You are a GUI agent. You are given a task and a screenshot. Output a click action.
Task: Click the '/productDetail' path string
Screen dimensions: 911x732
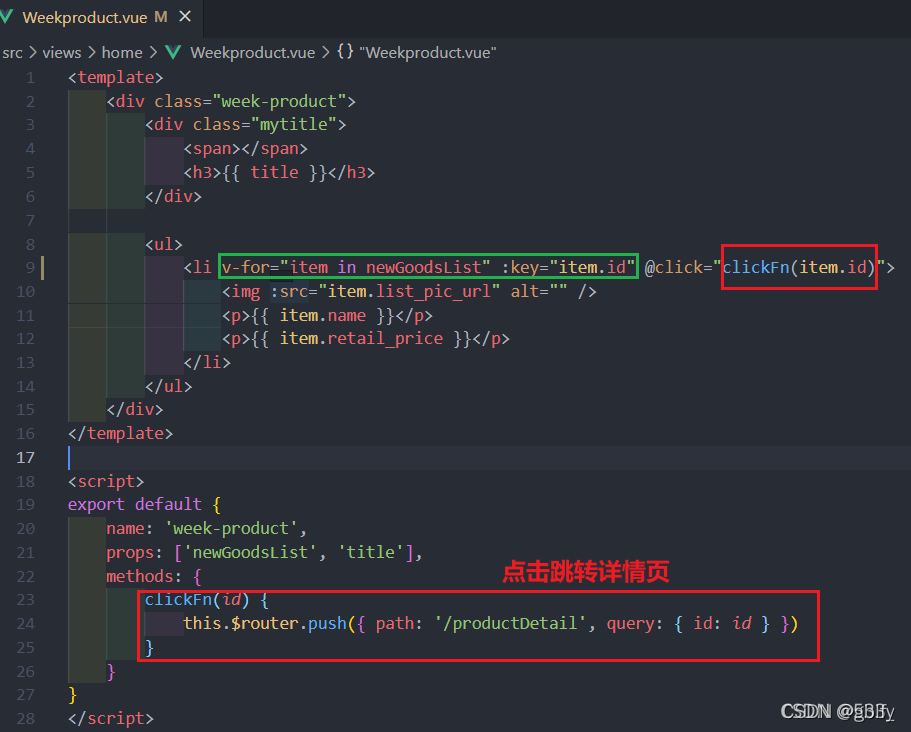click(x=511, y=624)
